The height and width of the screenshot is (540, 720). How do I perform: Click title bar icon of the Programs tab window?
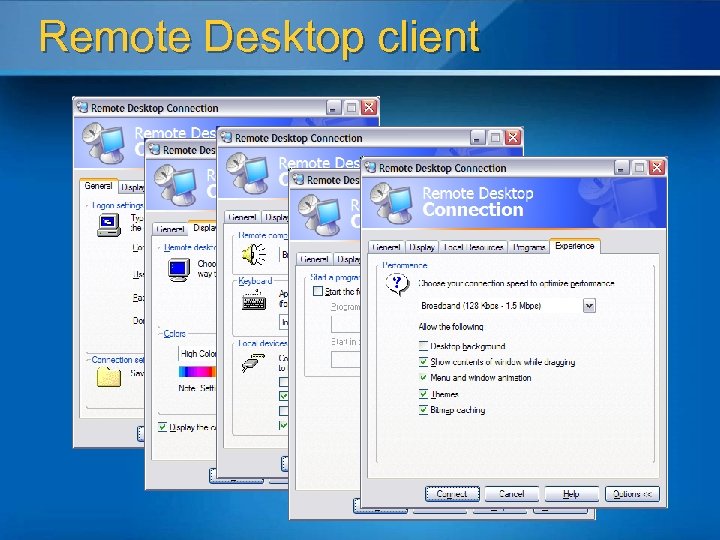click(298, 180)
